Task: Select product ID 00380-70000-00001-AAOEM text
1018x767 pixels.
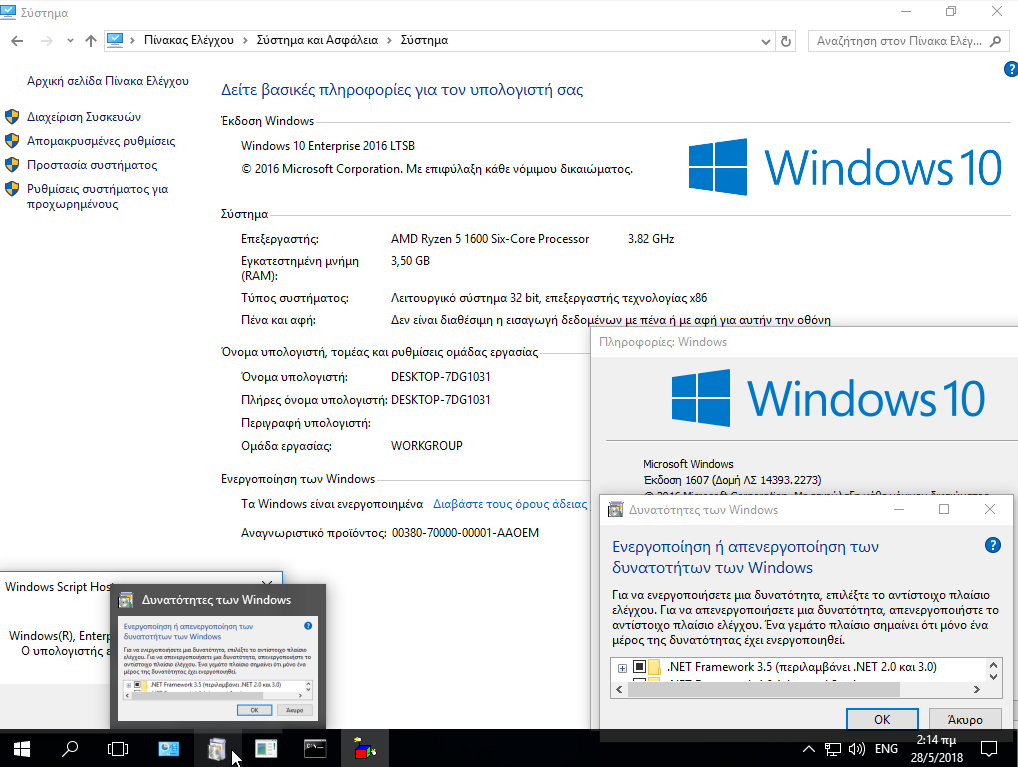Action: pyautogui.click(x=465, y=533)
